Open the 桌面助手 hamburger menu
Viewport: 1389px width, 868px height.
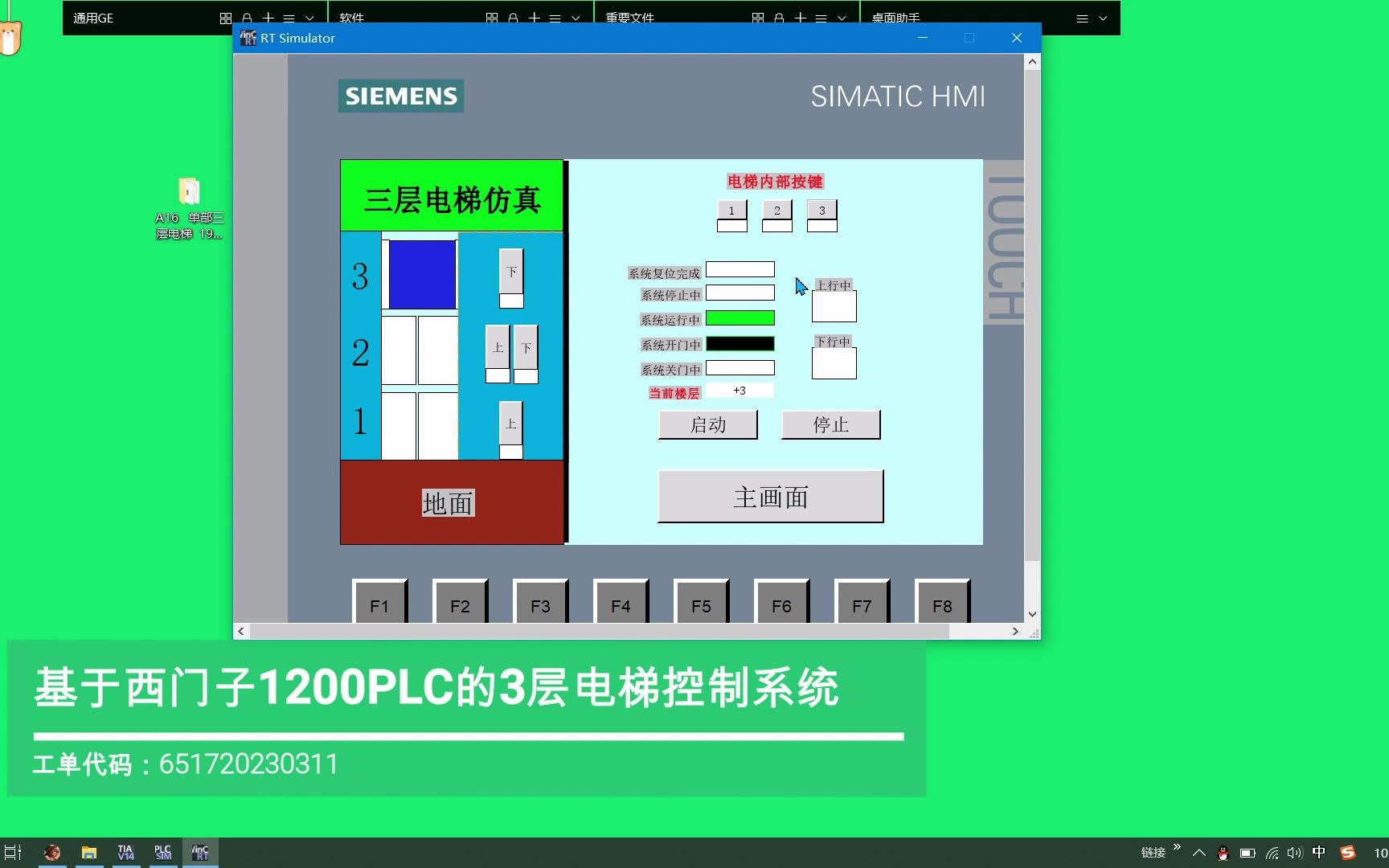(x=1082, y=17)
